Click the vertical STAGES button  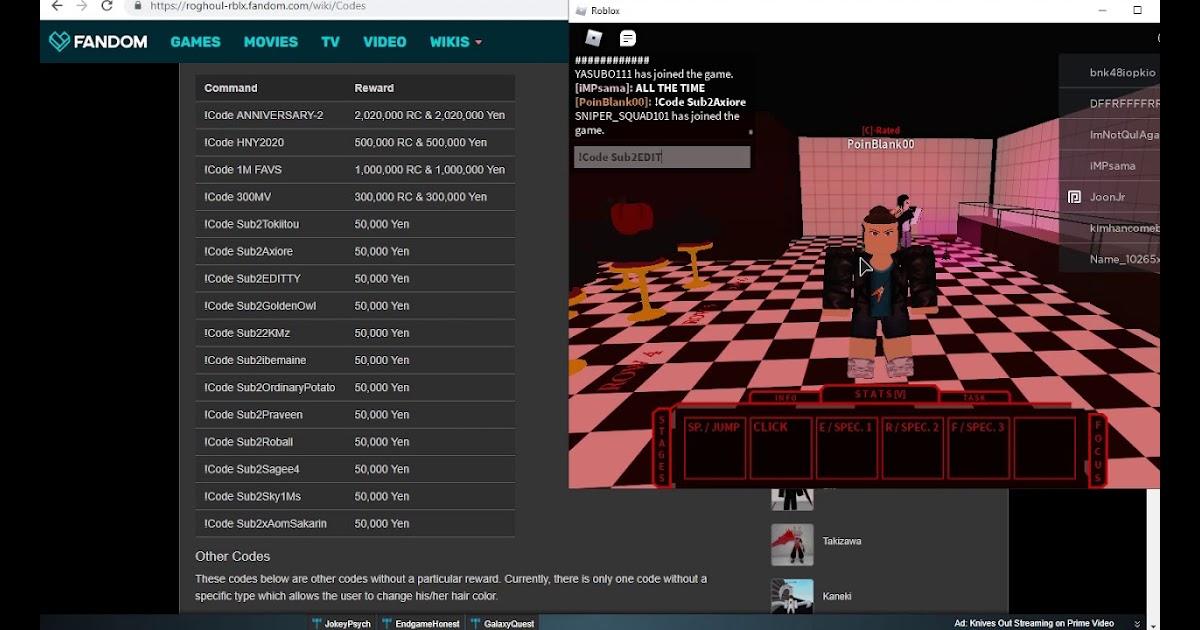pyautogui.click(x=662, y=448)
